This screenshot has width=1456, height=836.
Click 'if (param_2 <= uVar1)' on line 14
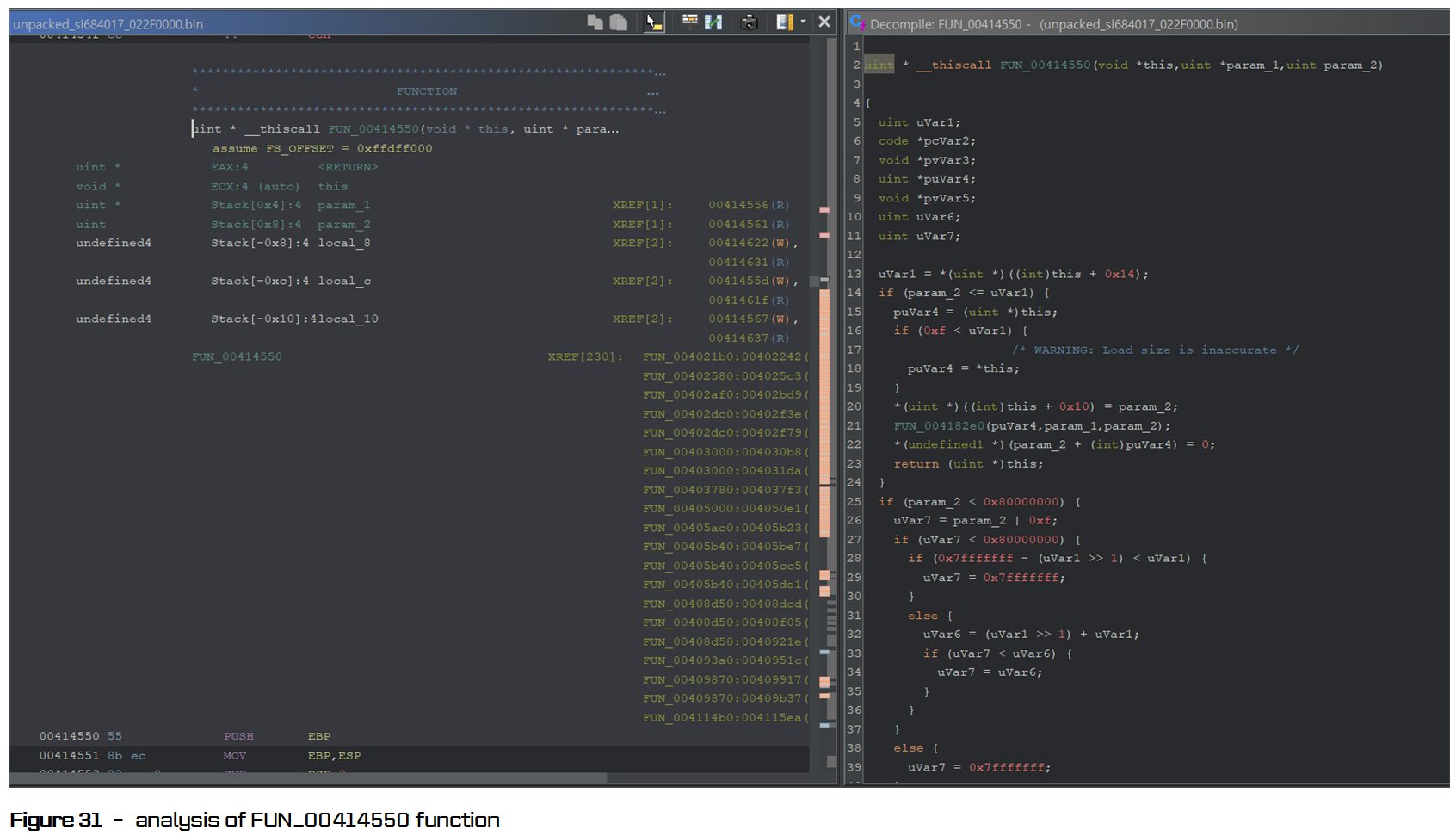[964, 293]
